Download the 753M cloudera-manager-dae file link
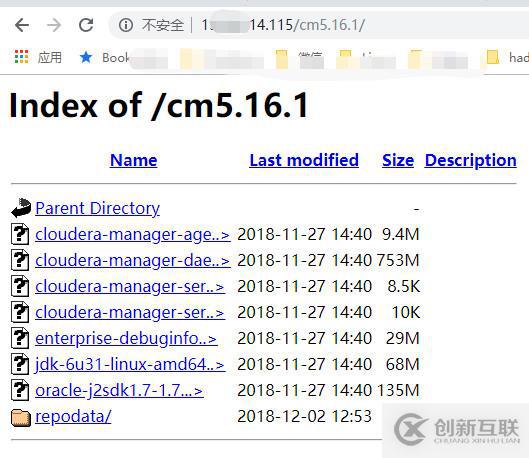 tap(133, 260)
